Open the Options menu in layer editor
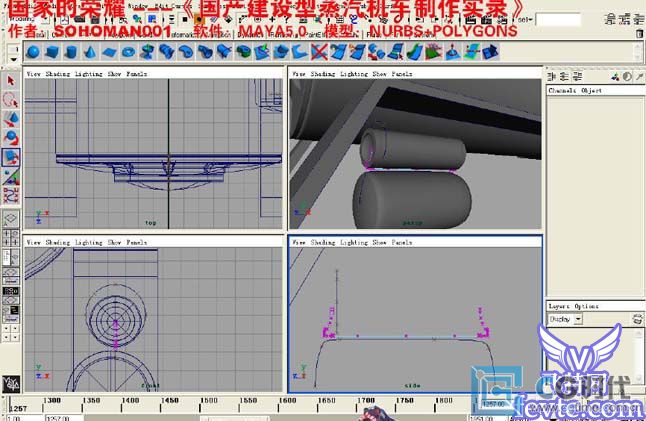 click(586, 306)
